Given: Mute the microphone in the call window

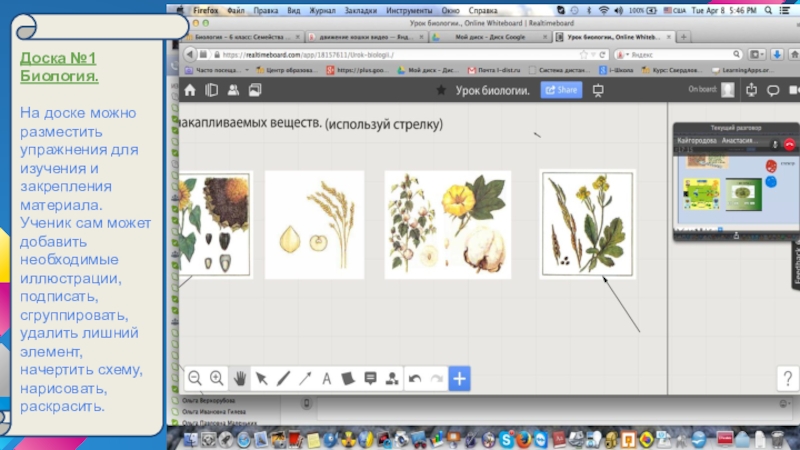Looking at the screenshot, I should 775,144.
